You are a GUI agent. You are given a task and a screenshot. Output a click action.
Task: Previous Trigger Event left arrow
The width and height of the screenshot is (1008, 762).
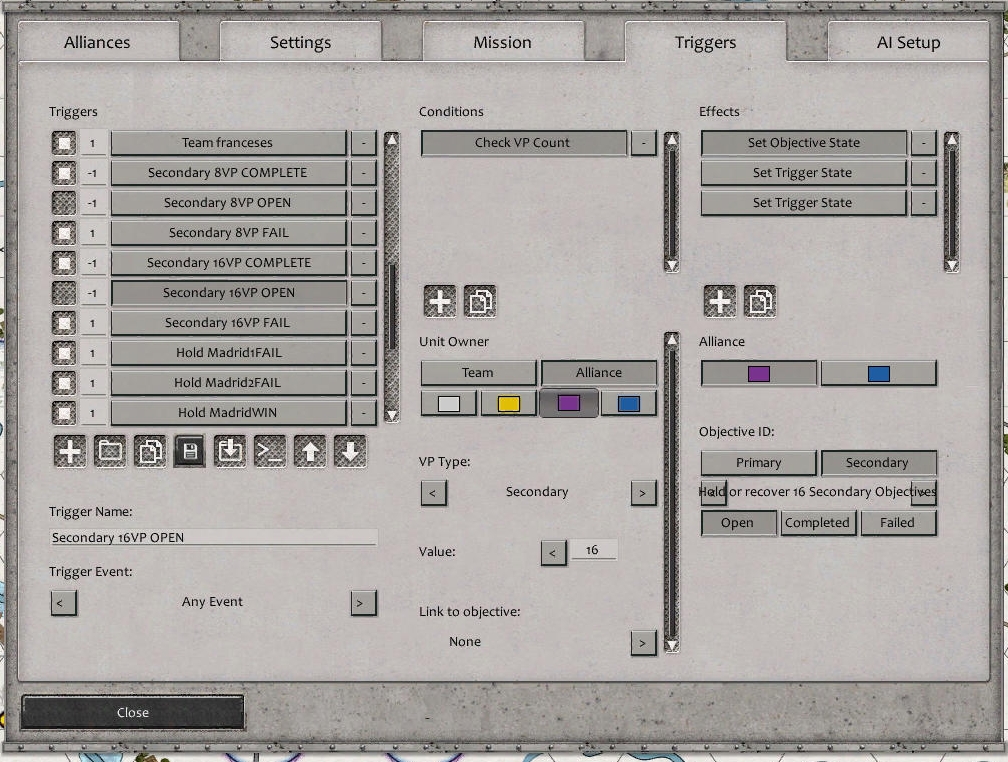pos(64,603)
